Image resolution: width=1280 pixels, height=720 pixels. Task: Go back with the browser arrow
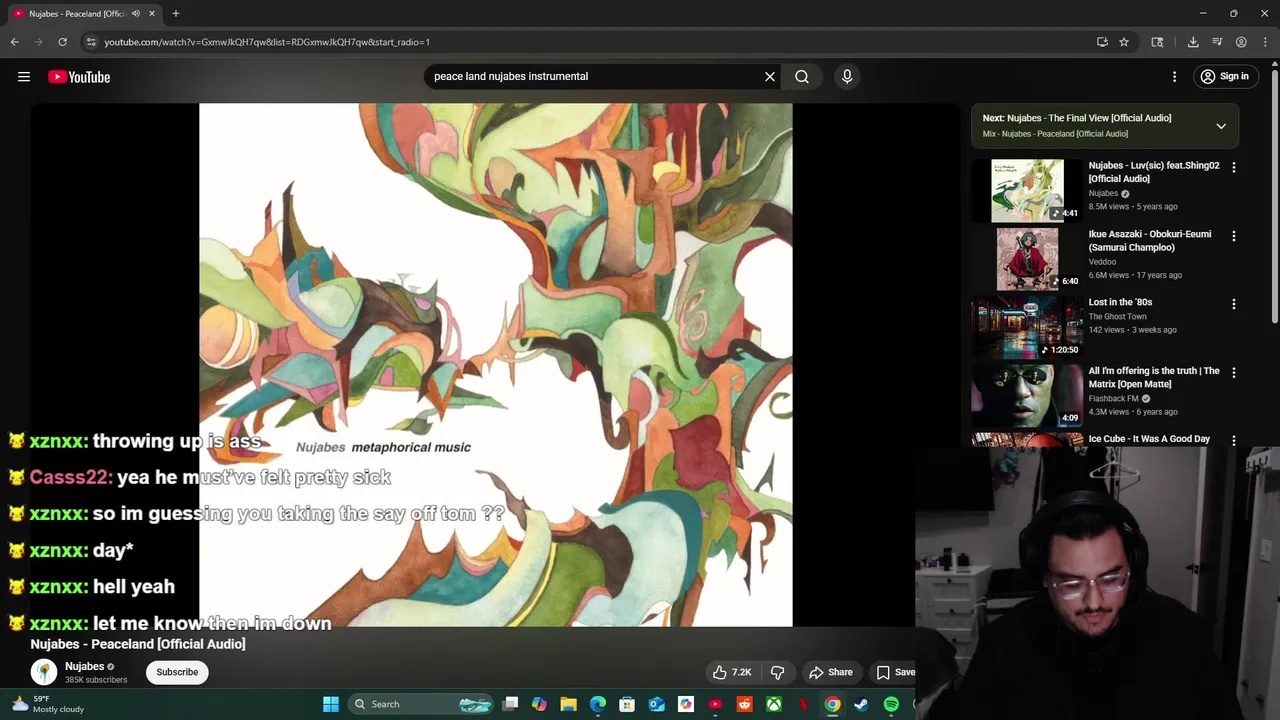pyautogui.click(x=14, y=42)
